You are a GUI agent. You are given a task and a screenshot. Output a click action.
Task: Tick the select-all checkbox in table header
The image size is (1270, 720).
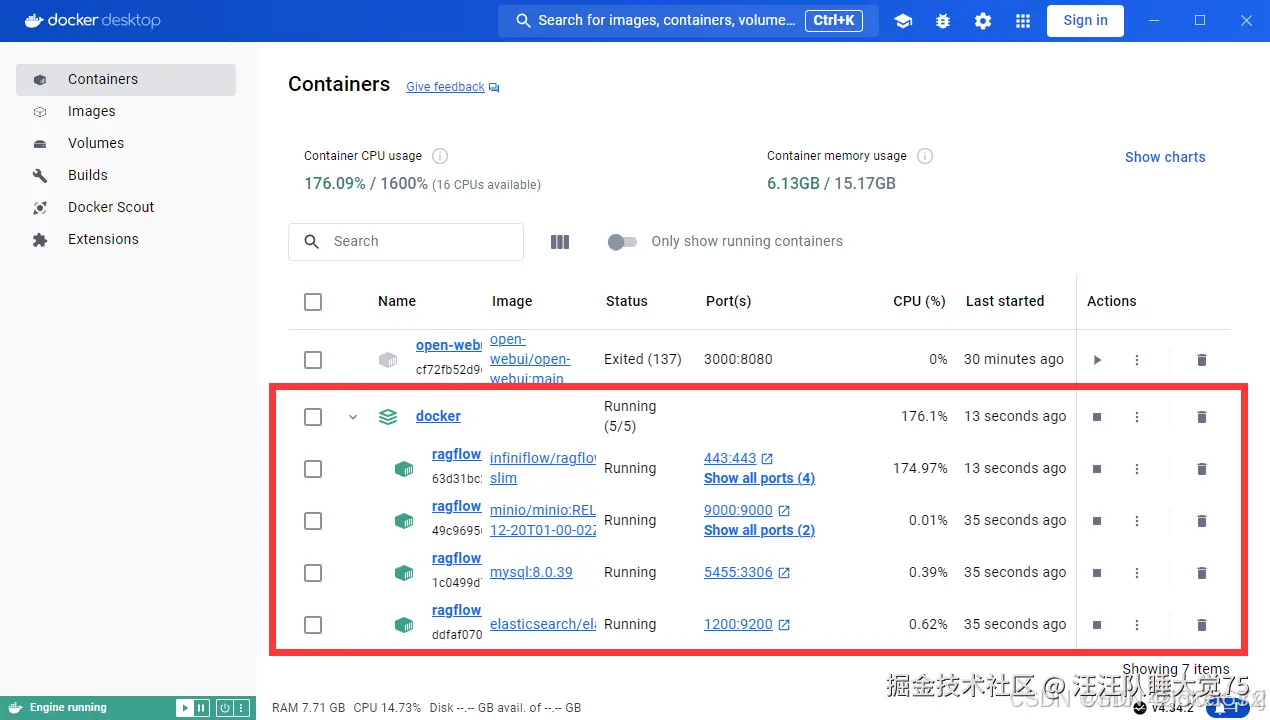tap(313, 302)
